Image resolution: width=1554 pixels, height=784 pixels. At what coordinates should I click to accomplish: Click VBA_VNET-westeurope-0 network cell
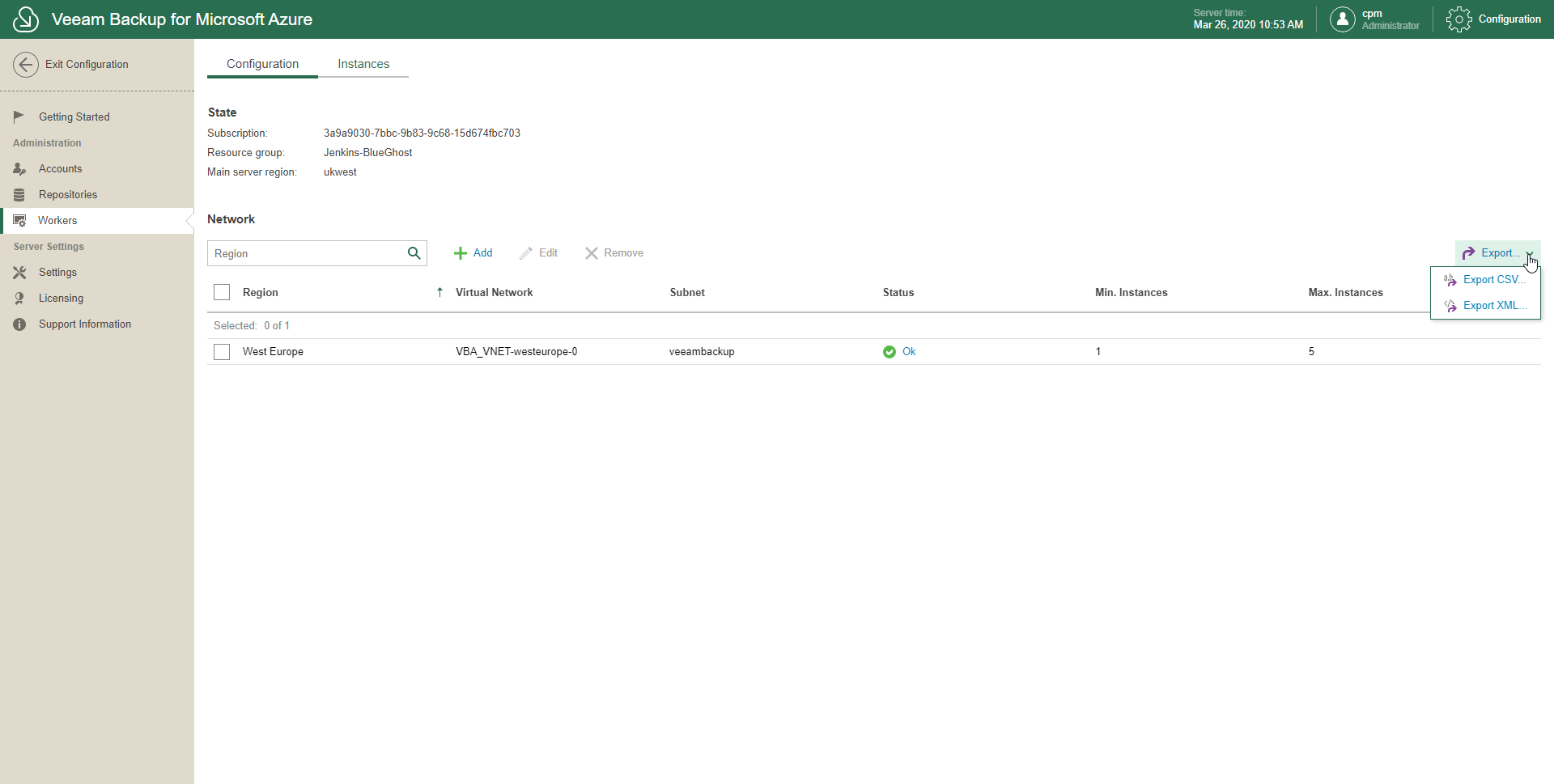(x=516, y=352)
